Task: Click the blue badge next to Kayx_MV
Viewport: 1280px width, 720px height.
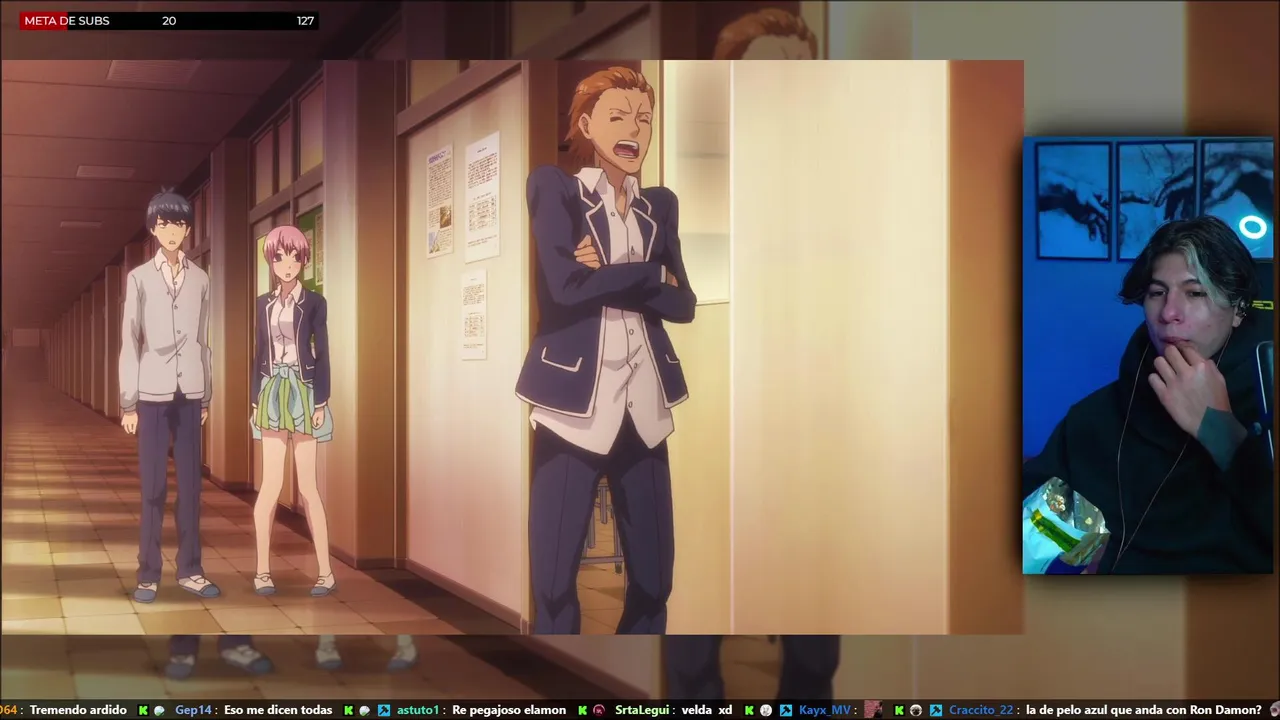Action: tap(786, 710)
